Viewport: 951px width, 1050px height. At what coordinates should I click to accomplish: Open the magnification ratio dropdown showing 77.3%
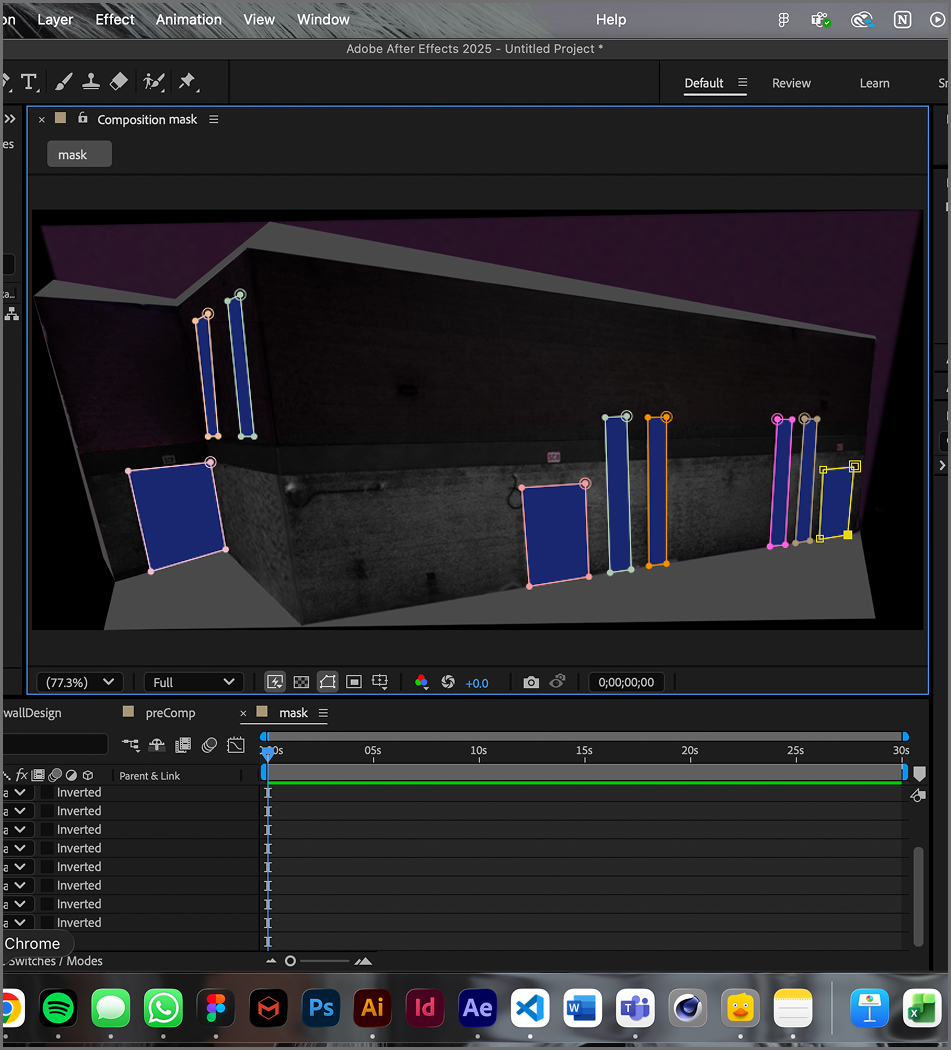click(x=80, y=681)
